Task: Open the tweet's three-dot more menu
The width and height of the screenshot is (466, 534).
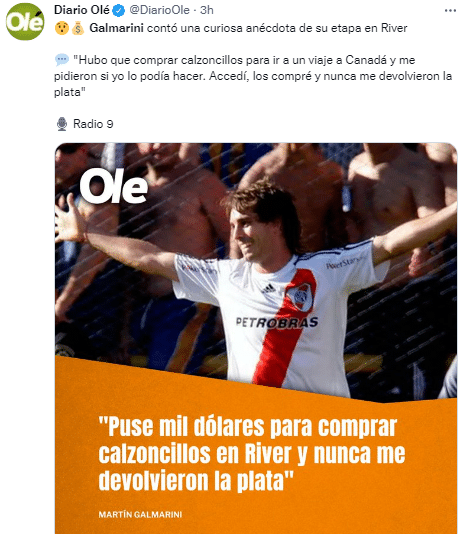Action: pyautogui.click(x=450, y=11)
